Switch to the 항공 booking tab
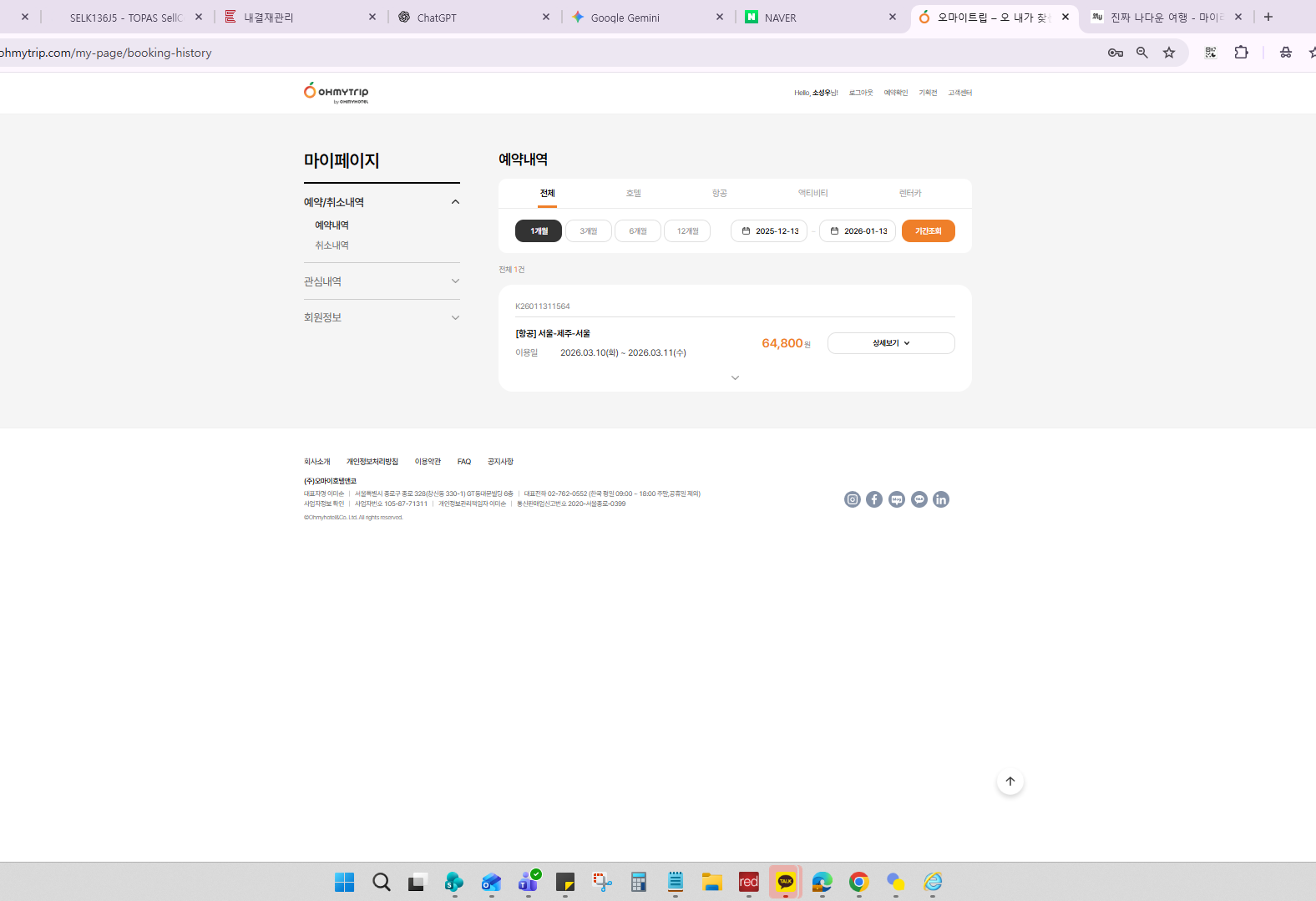 720,194
